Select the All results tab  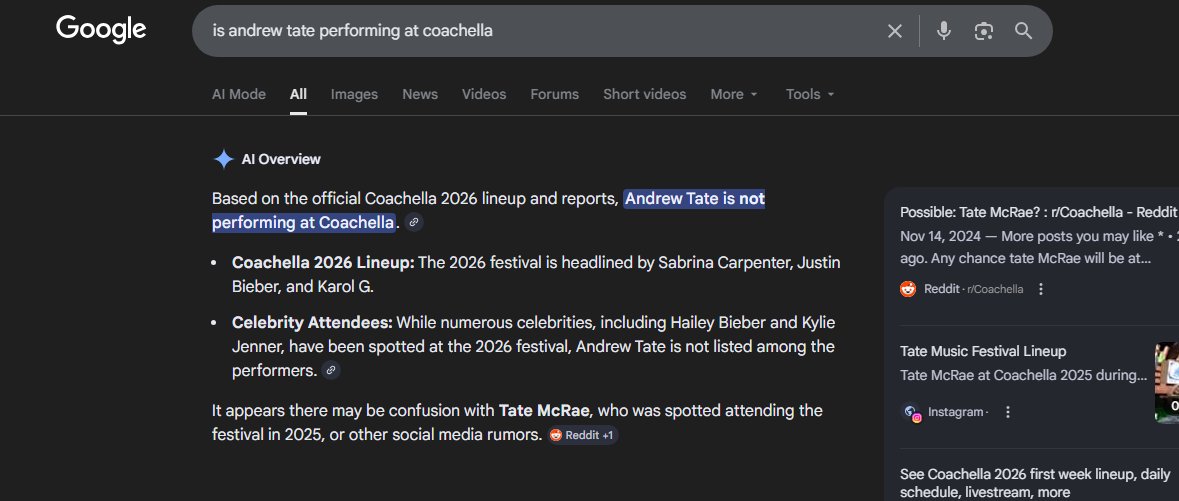pos(299,94)
